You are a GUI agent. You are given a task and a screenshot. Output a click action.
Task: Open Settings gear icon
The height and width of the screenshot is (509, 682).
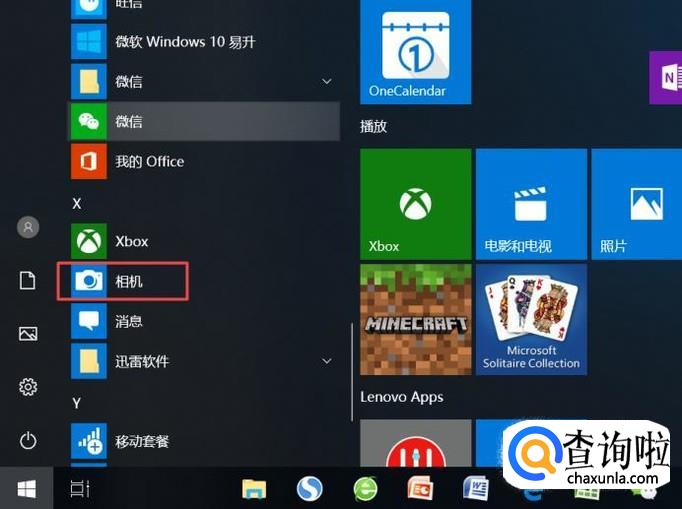pyautogui.click(x=28, y=387)
